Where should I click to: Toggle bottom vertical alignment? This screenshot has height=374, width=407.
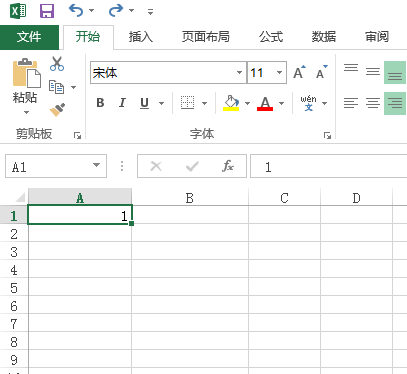pyautogui.click(x=395, y=72)
